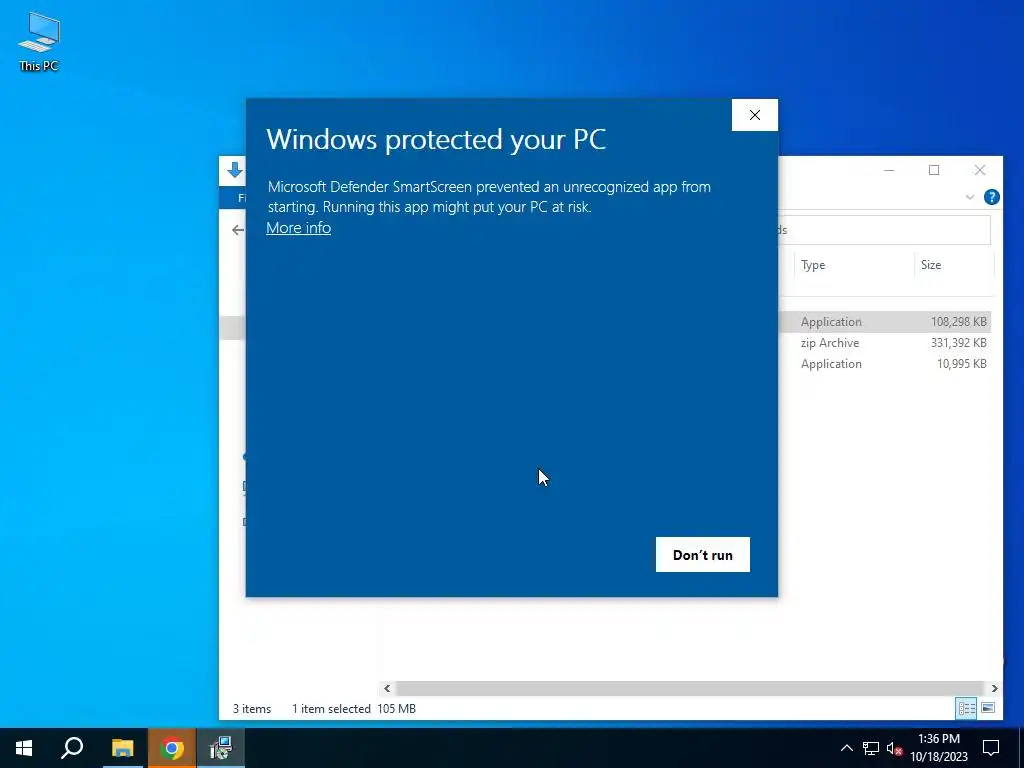
Task: Select the installer app in taskbar
Action: pos(221,748)
